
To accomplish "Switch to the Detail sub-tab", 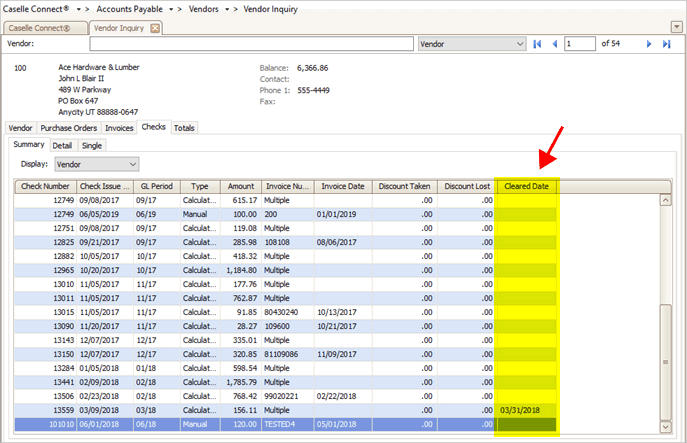I will coord(62,145).
